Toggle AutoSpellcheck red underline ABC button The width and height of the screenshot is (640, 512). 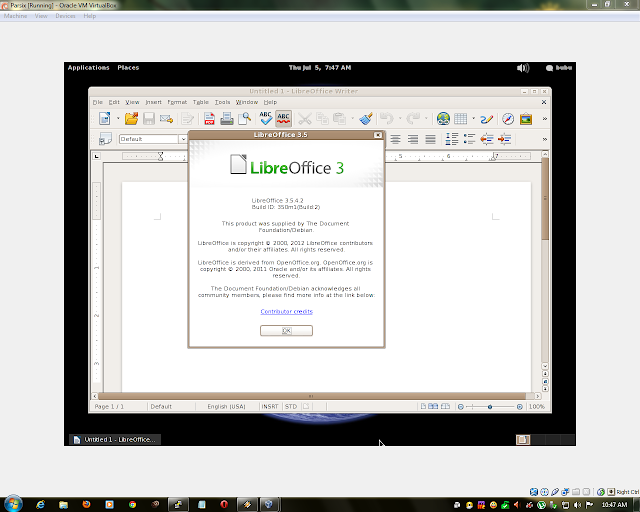(x=283, y=119)
